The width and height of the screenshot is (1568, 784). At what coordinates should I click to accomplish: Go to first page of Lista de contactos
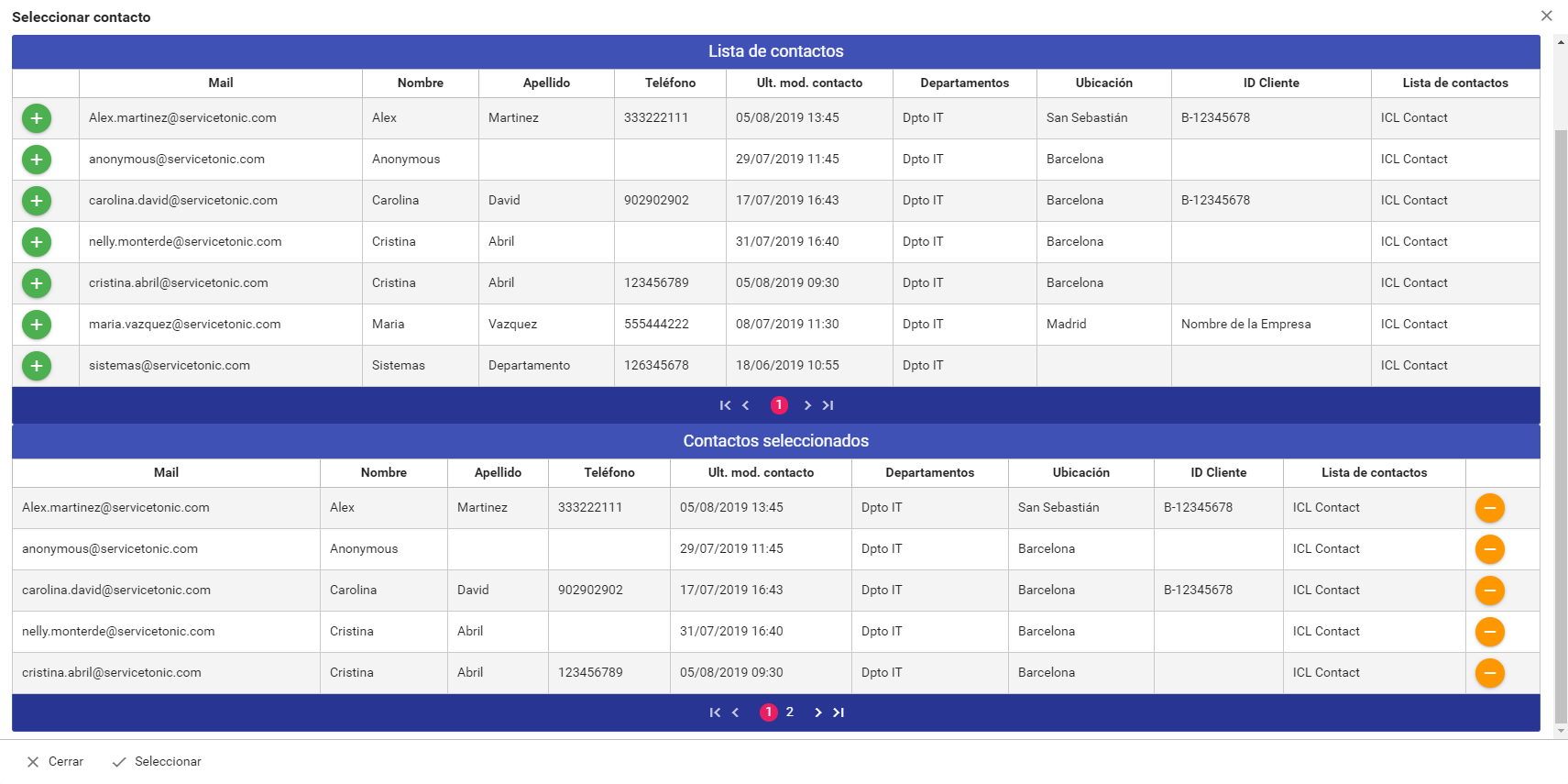[725, 405]
